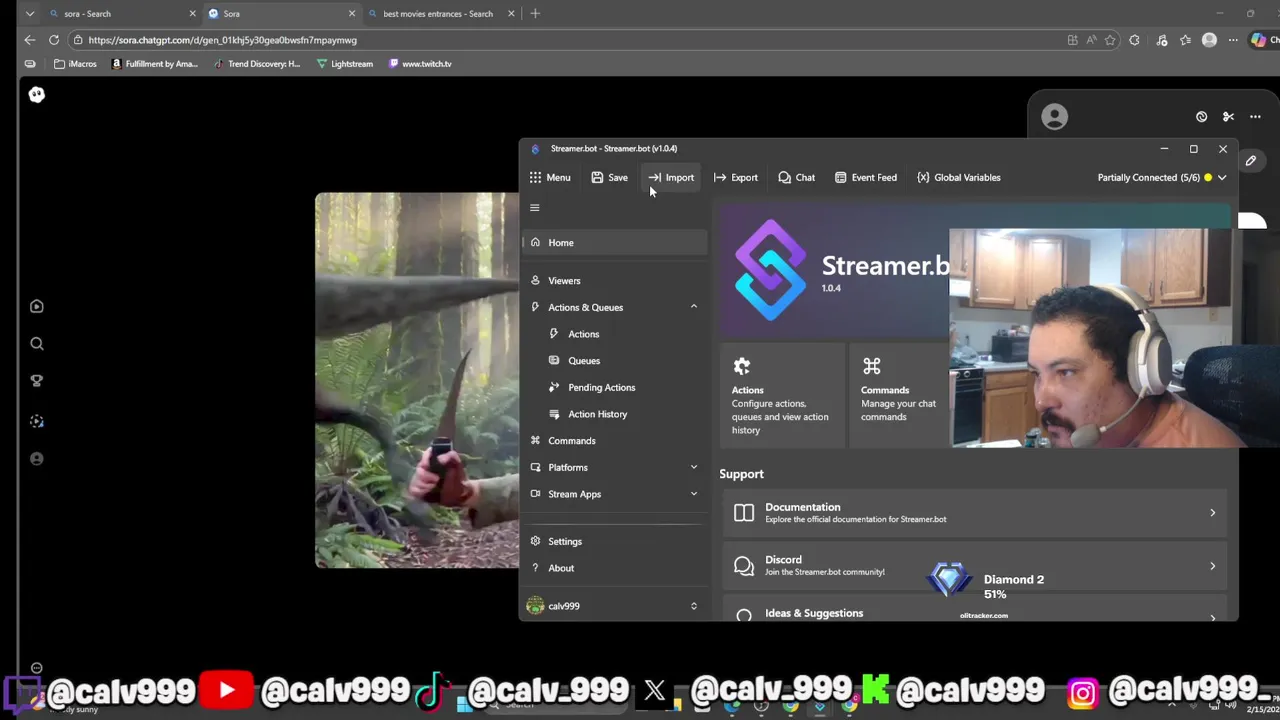Open the browser tab list dropdown arrow
The image size is (1280, 720).
click(30, 14)
